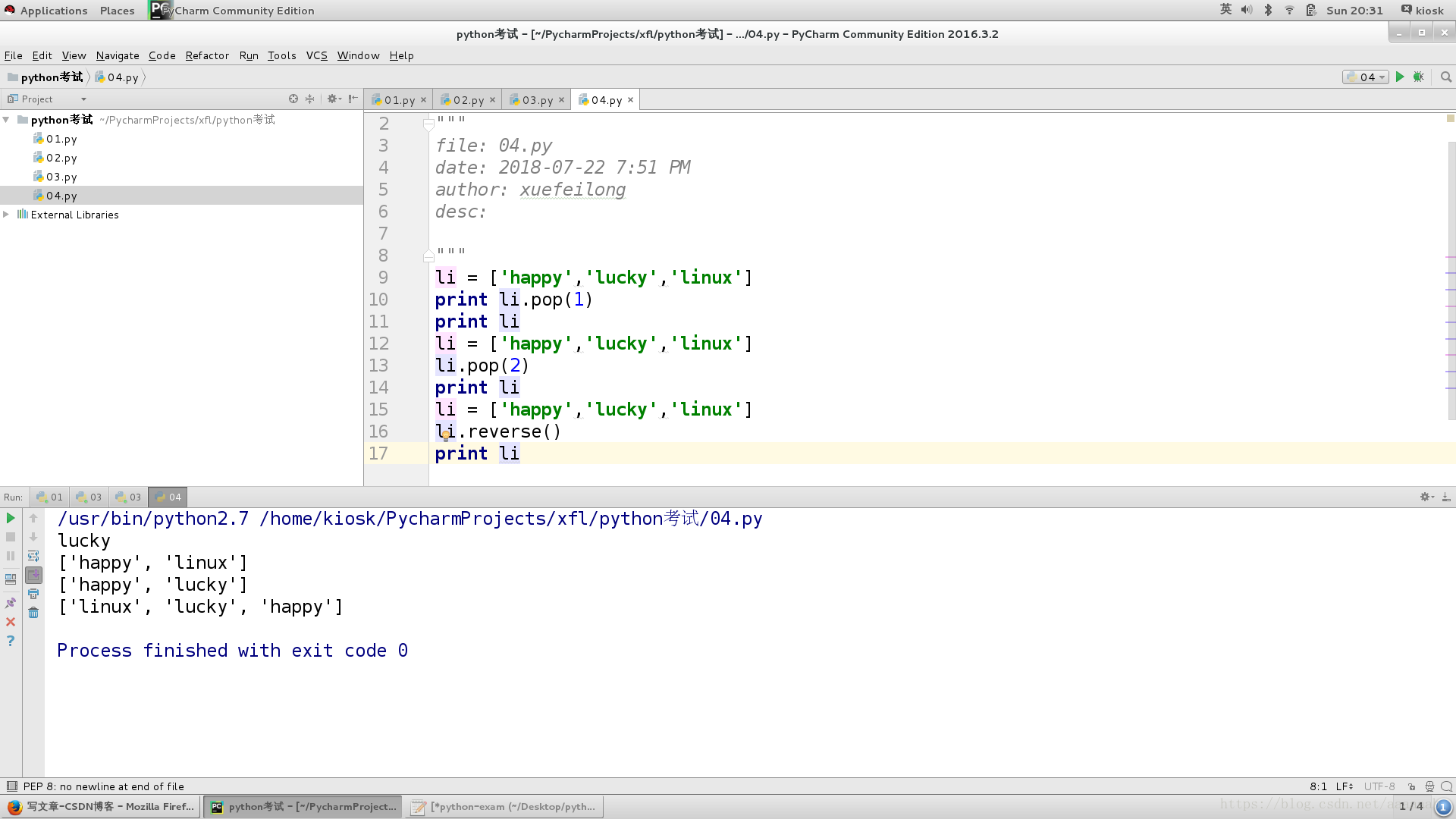Print the Run console output
The height and width of the screenshot is (819, 1456).
[33, 594]
